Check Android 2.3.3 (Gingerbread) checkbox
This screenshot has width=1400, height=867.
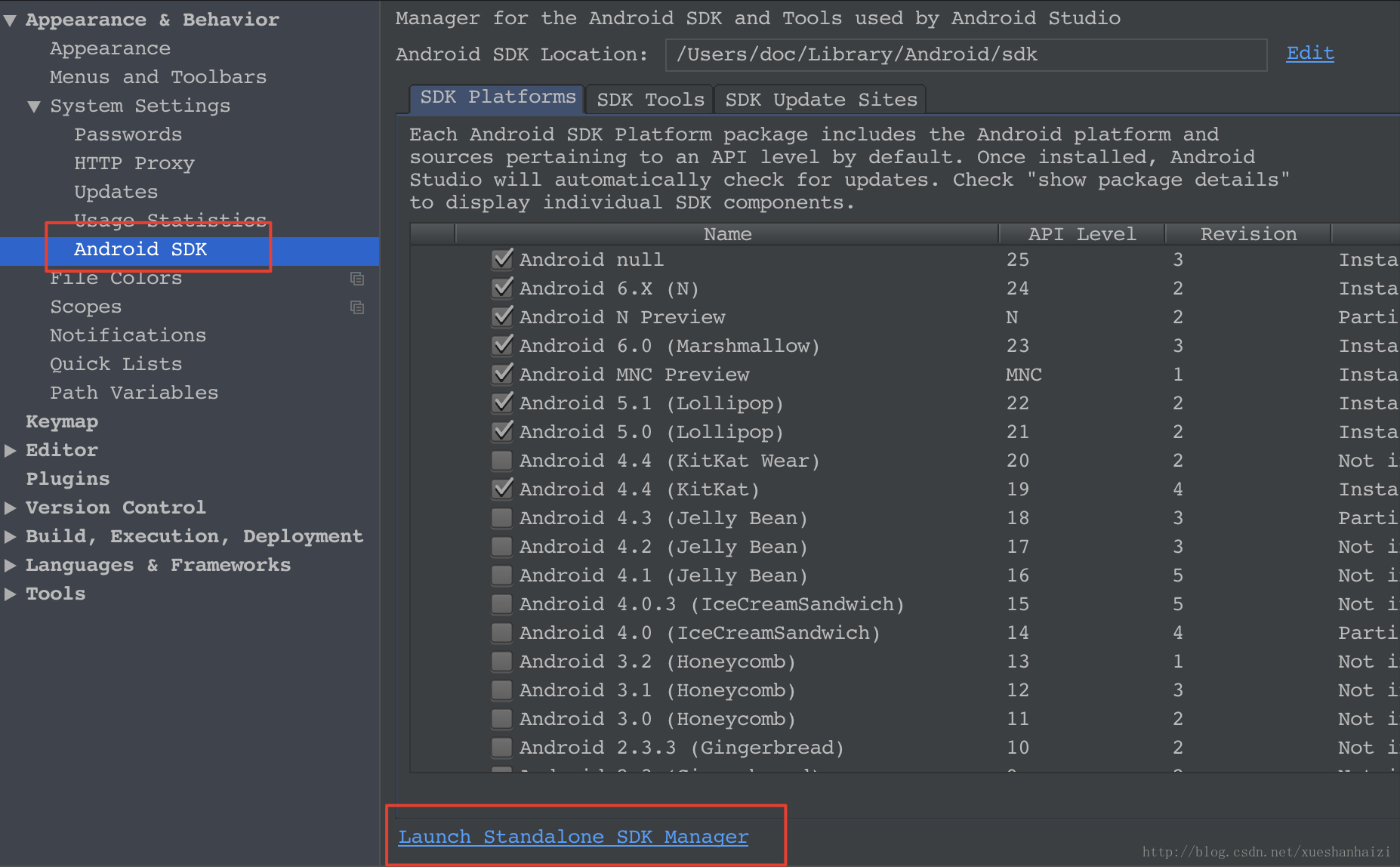(502, 748)
